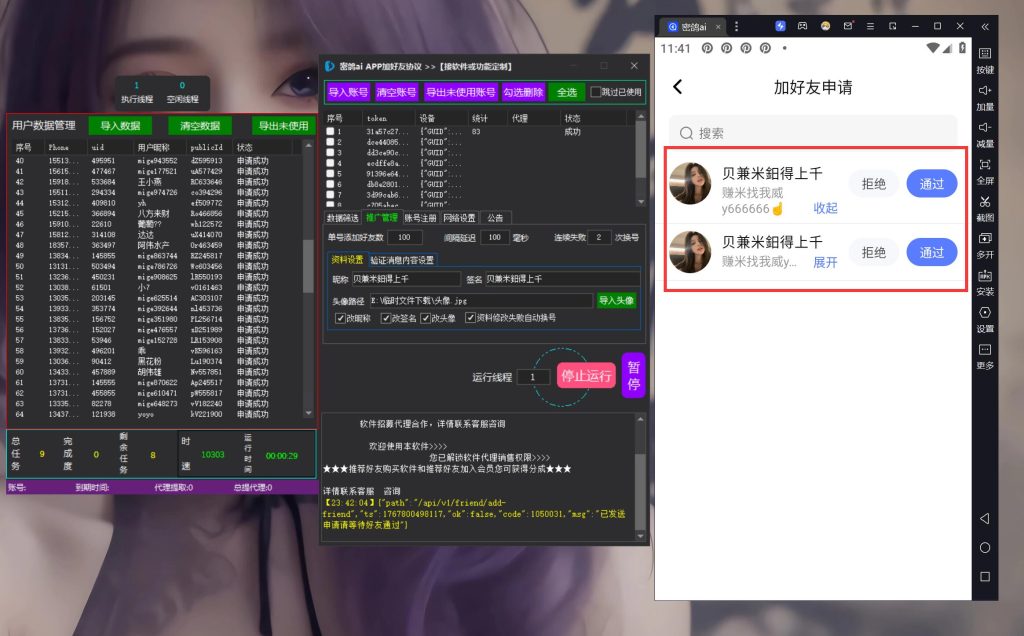Click the 搜索 search field
Screen dimensions: 1024x636
click(x=812, y=133)
